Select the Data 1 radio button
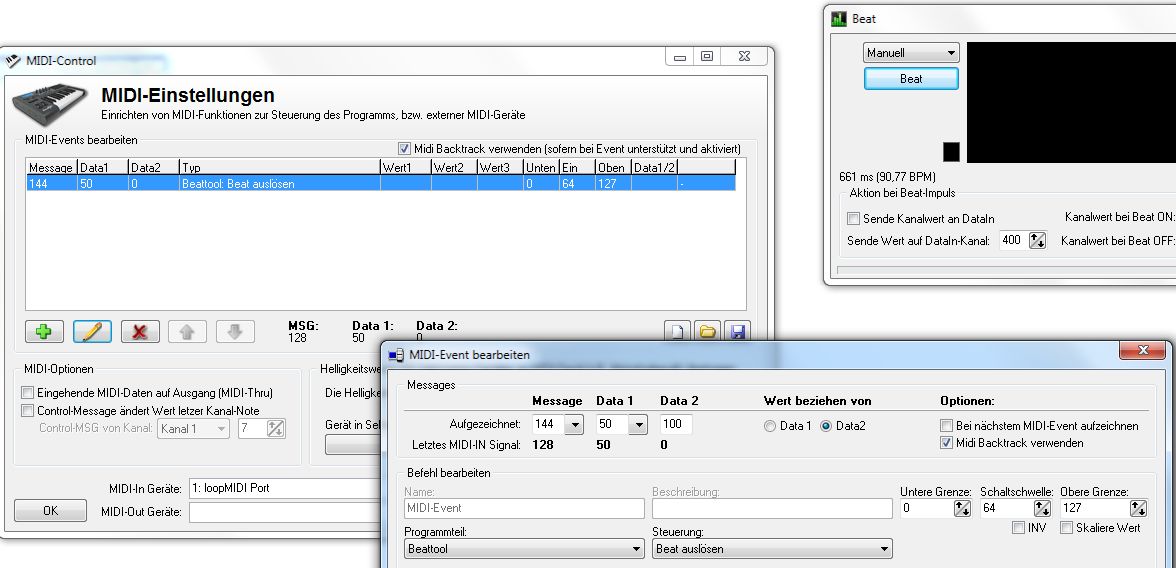 [770, 426]
